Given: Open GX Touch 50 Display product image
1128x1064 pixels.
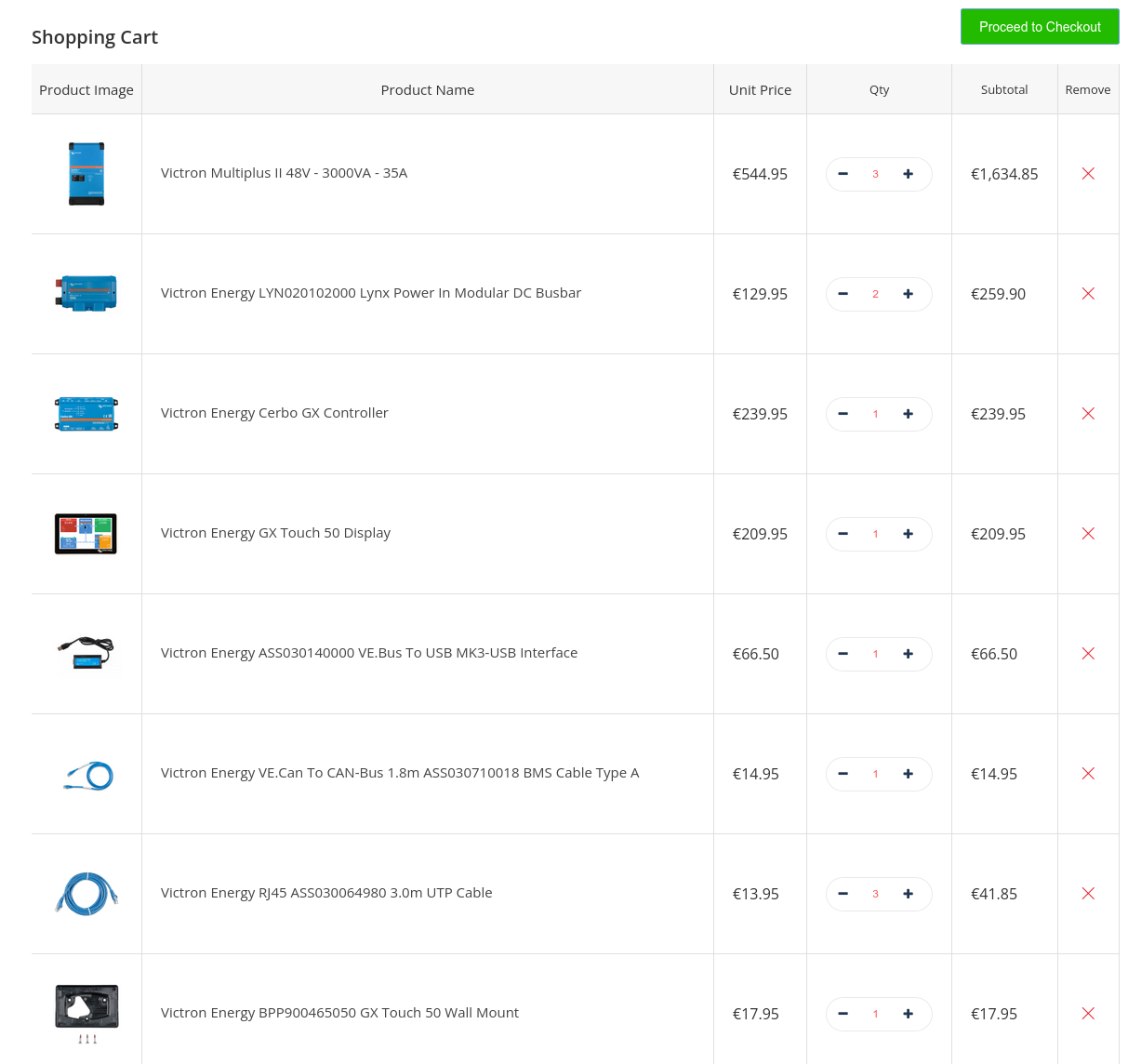Looking at the screenshot, I should [x=86, y=534].
